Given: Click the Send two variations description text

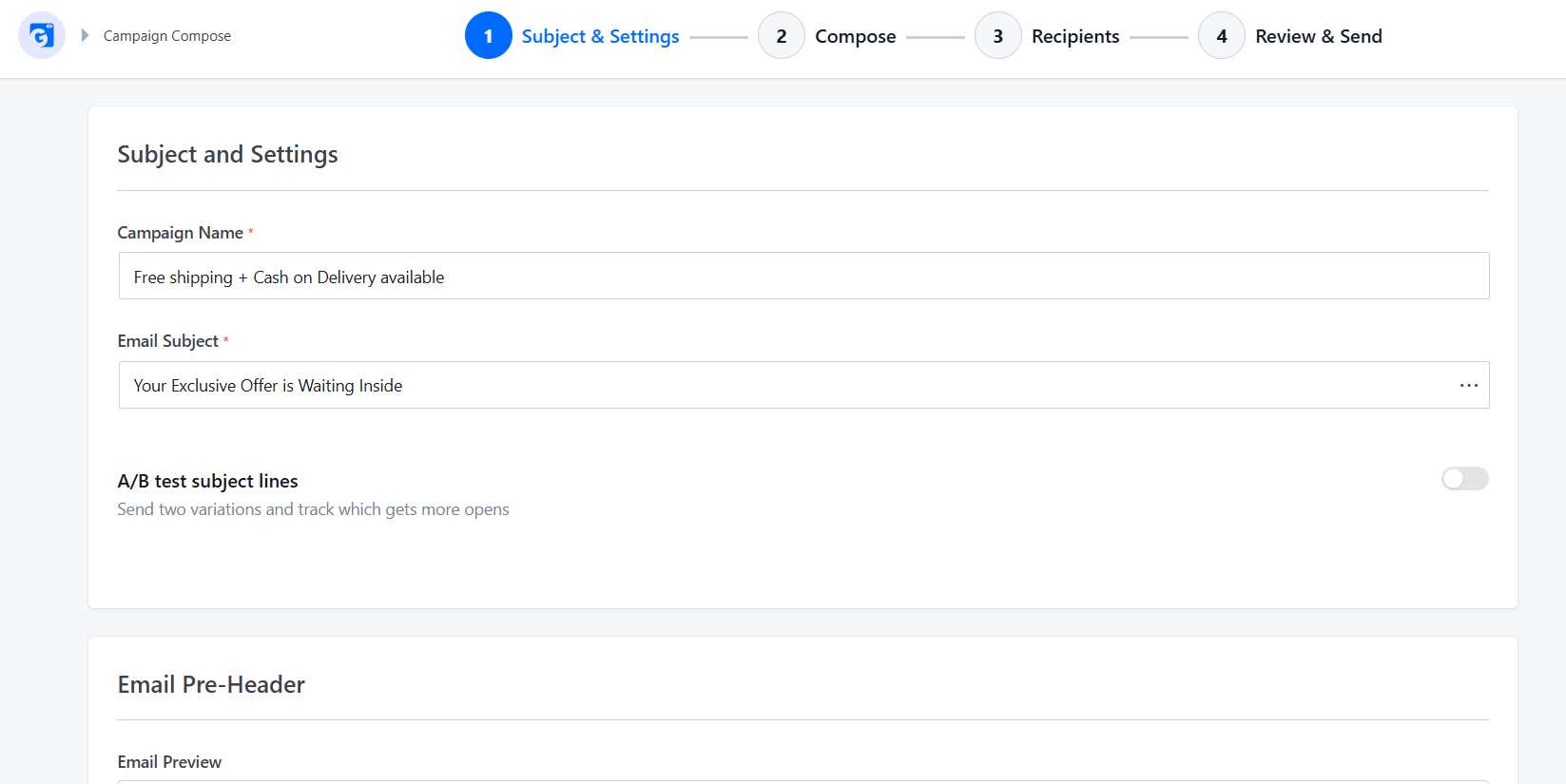Looking at the screenshot, I should [313, 509].
